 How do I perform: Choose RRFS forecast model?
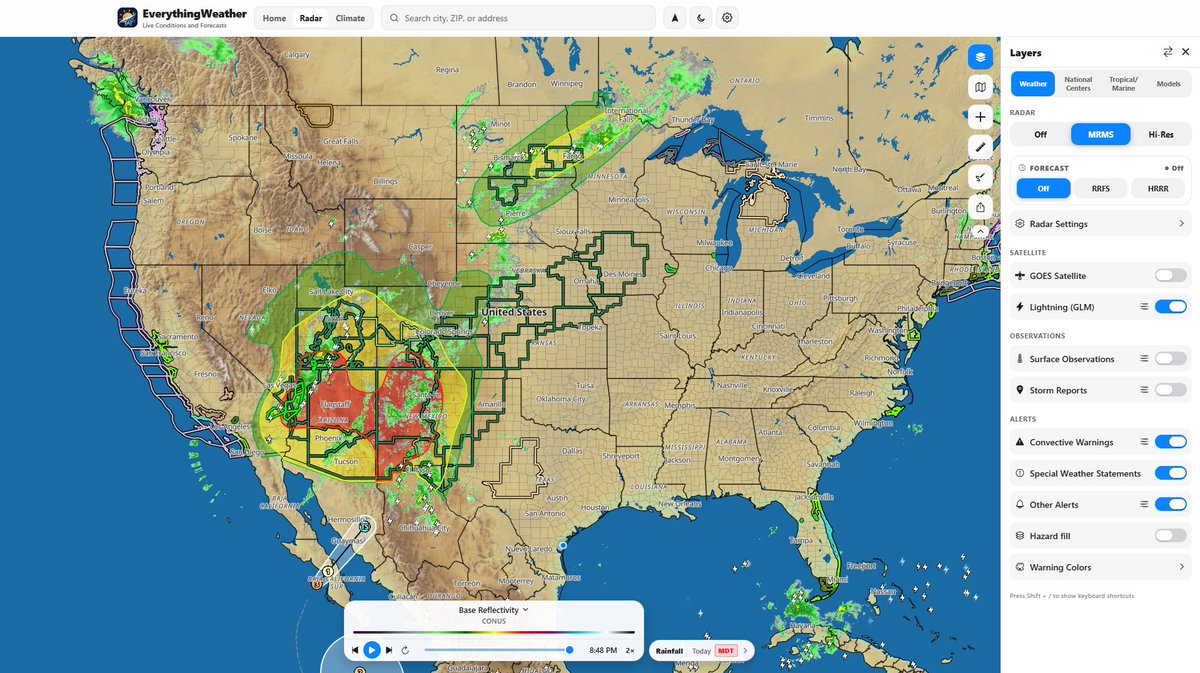click(1101, 188)
